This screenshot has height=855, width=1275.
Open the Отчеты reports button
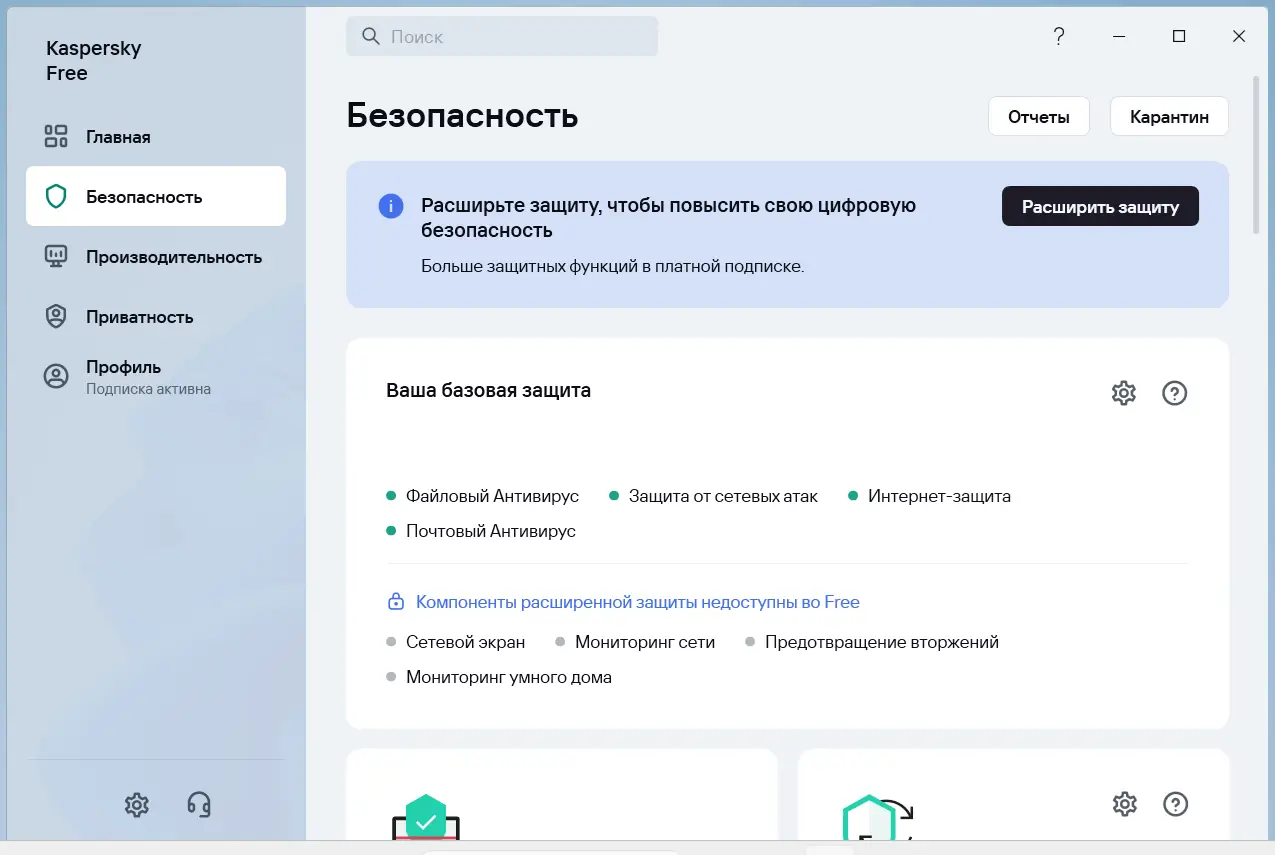(x=1039, y=116)
